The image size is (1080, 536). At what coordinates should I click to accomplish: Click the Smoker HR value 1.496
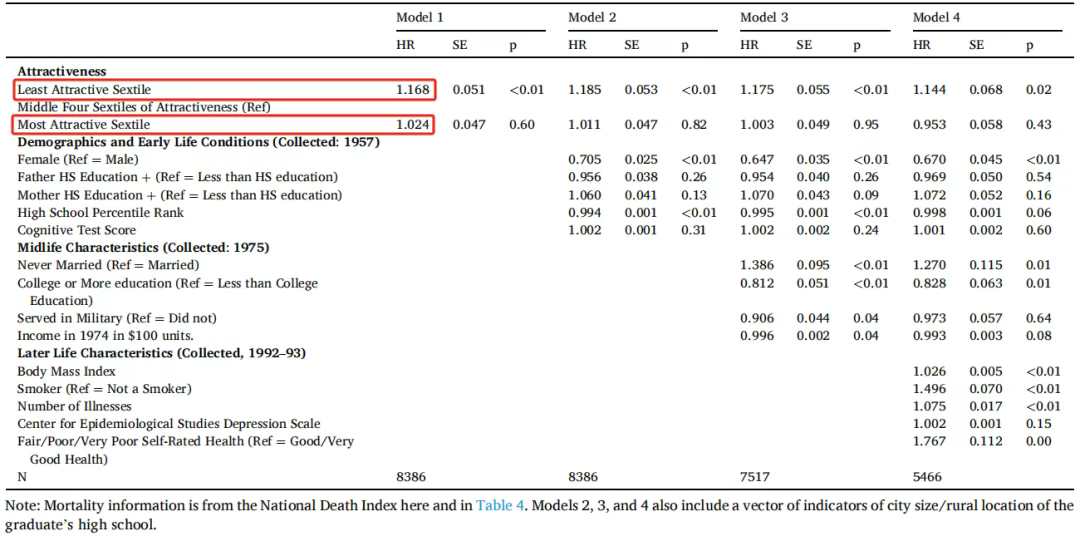point(930,389)
